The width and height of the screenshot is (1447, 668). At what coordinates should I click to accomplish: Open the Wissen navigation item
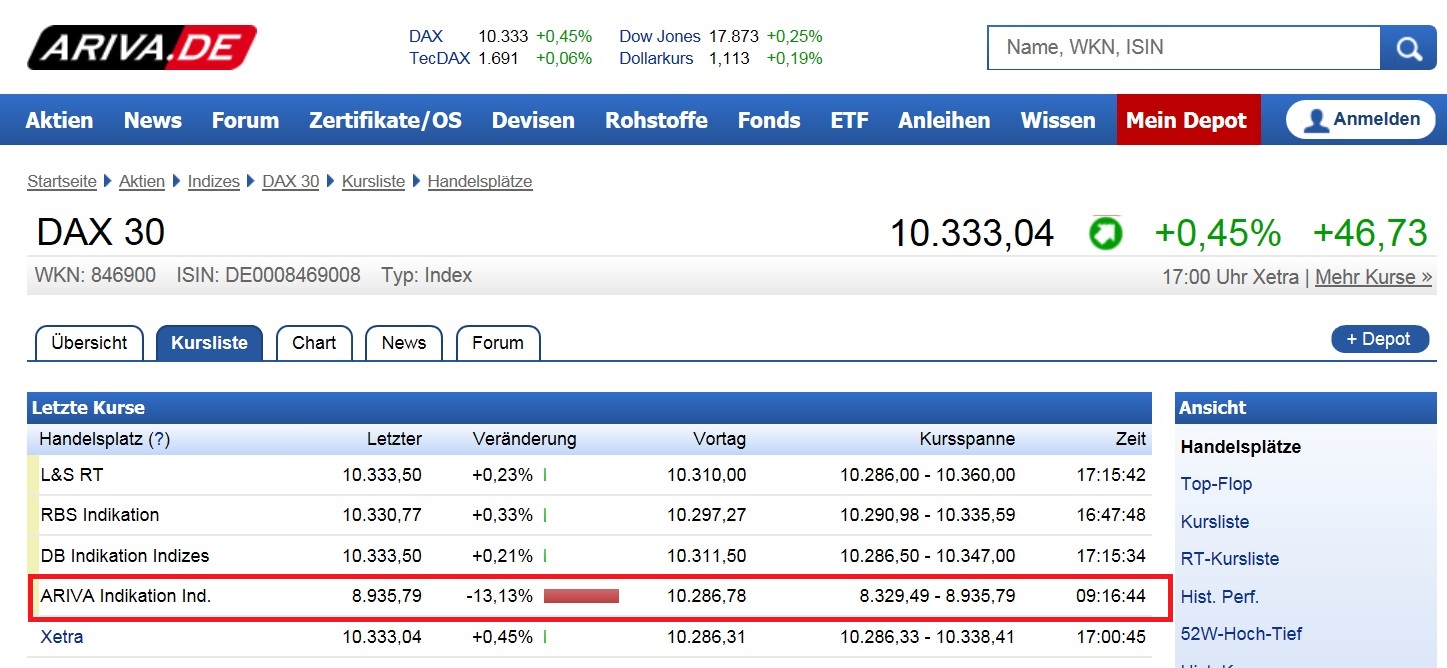pyautogui.click(x=1058, y=121)
